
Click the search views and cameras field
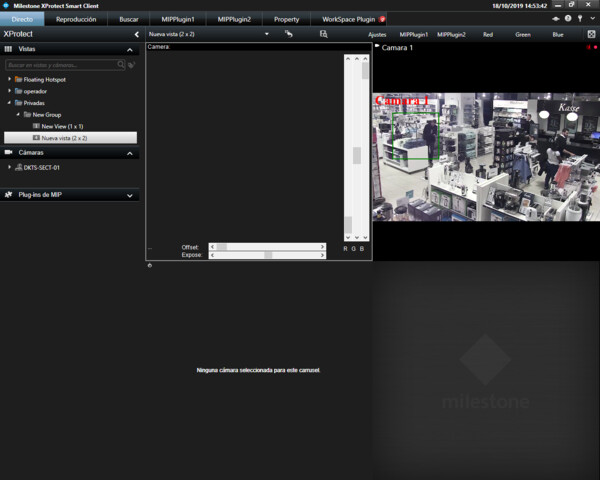(x=60, y=64)
